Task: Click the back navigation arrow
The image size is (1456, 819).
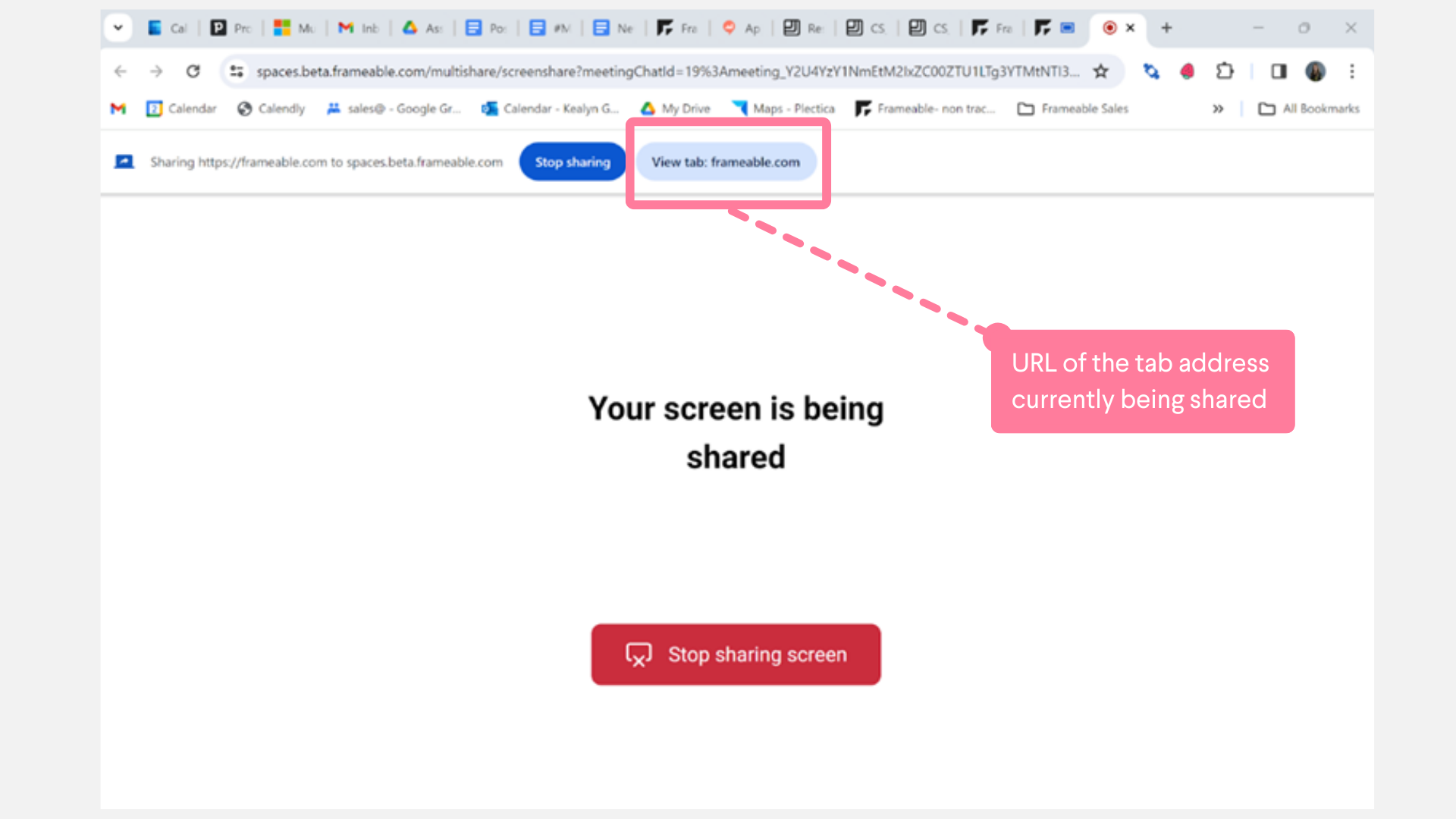Action: pyautogui.click(x=121, y=71)
